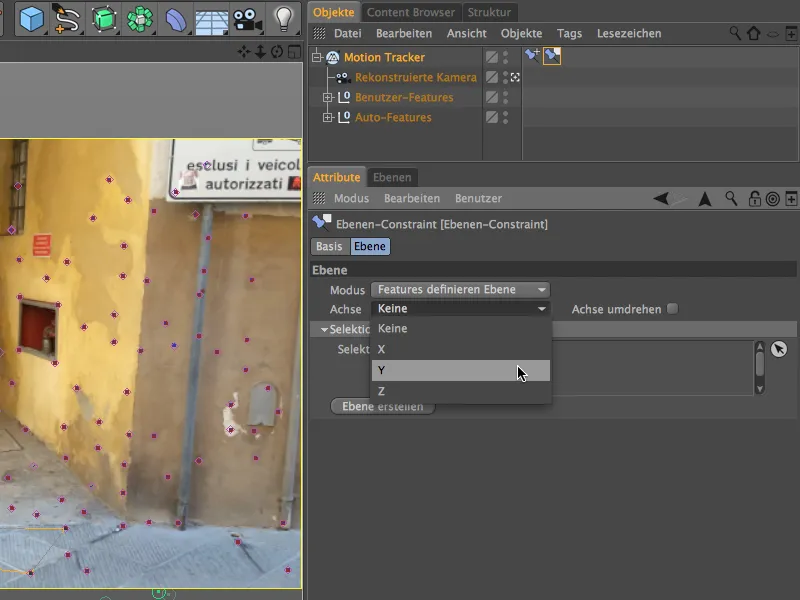Select the first Motion Tracker constraint tag
The height and width of the screenshot is (600, 800).
point(532,55)
